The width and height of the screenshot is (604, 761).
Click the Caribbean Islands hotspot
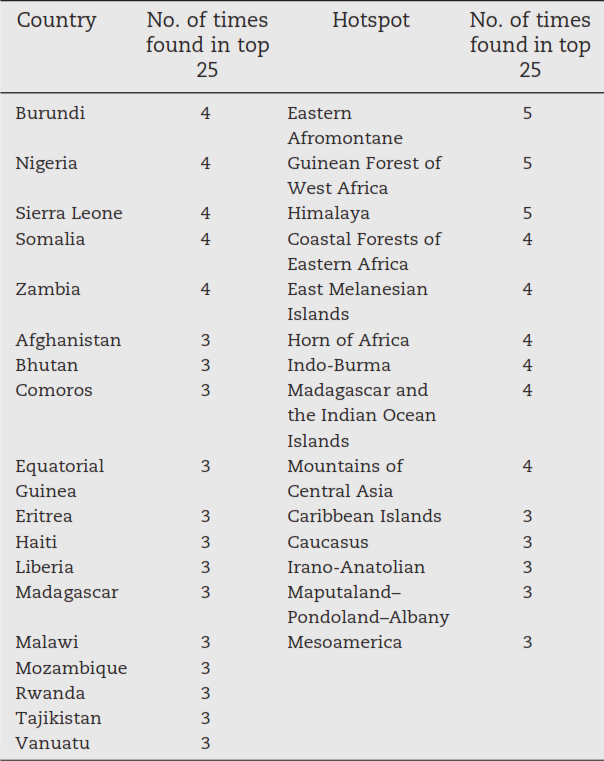(x=364, y=516)
